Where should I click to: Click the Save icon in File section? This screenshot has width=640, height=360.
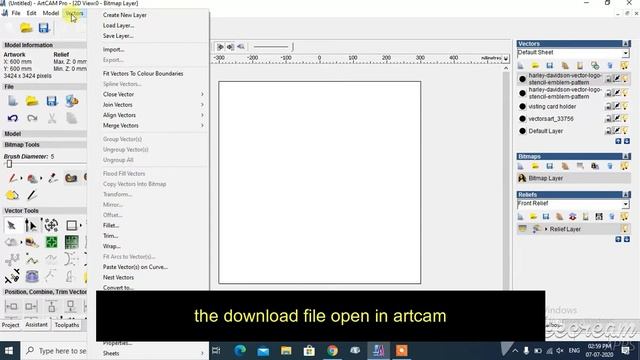tap(51, 101)
